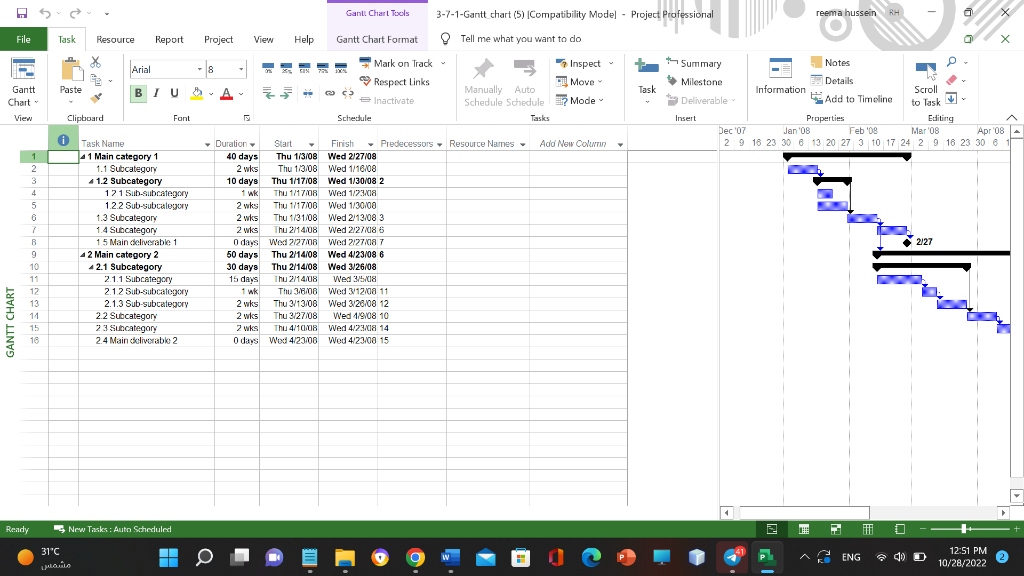Click the Link Tasks chain icon
This screenshot has height=576, width=1024.
(330, 93)
